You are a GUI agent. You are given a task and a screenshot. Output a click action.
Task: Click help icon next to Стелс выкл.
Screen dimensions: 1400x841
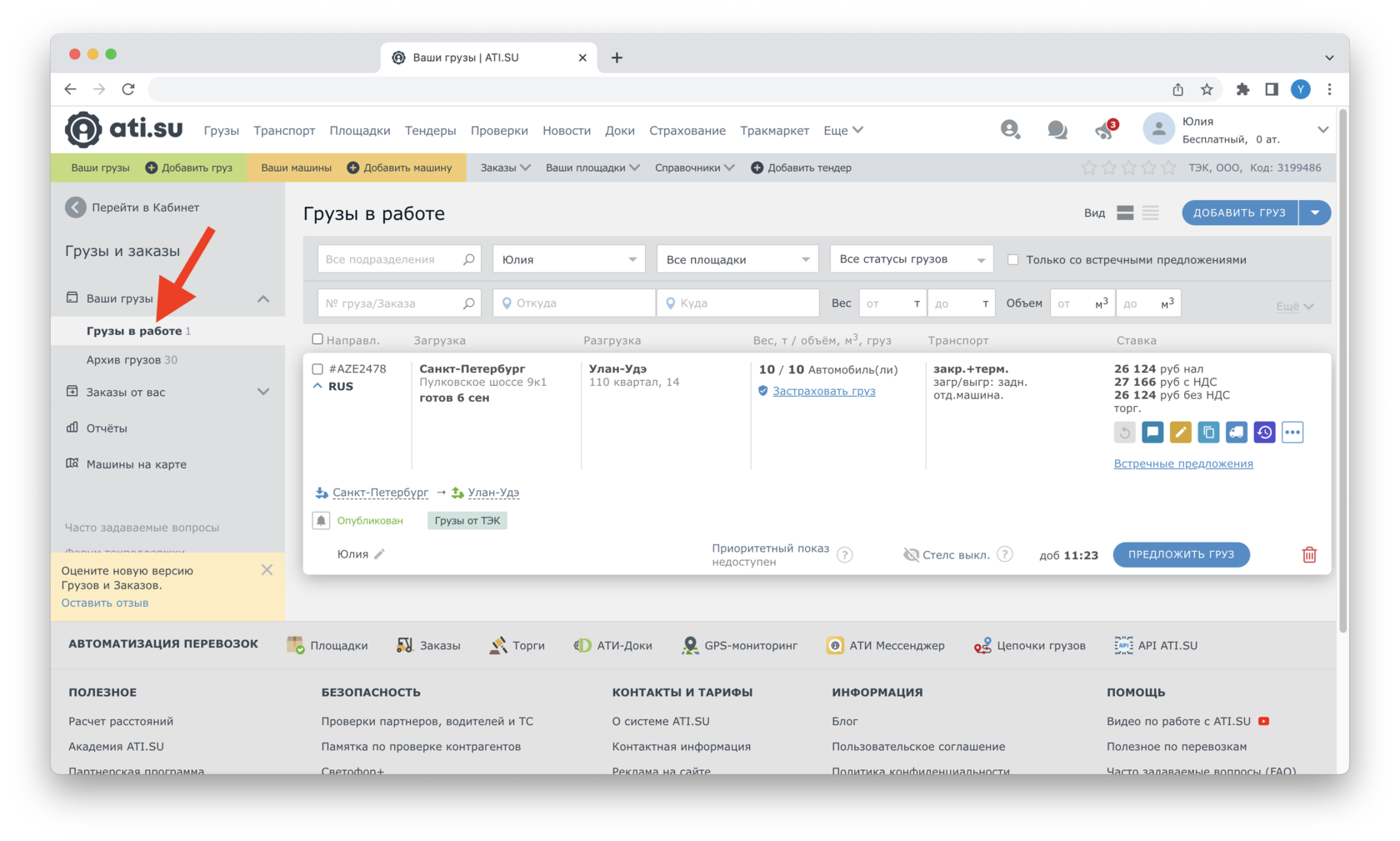[x=1005, y=554]
